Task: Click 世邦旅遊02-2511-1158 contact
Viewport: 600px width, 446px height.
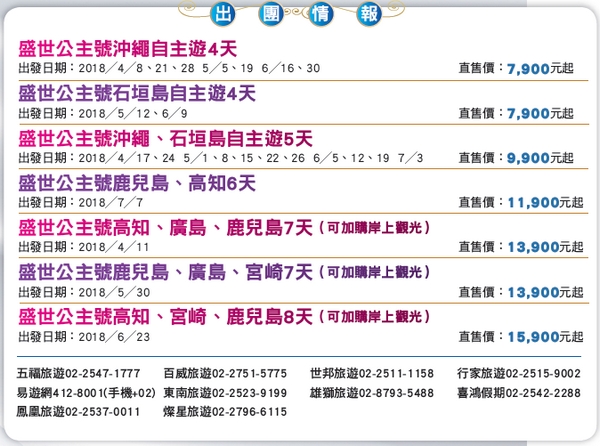Action: click(x=372, y=373)
